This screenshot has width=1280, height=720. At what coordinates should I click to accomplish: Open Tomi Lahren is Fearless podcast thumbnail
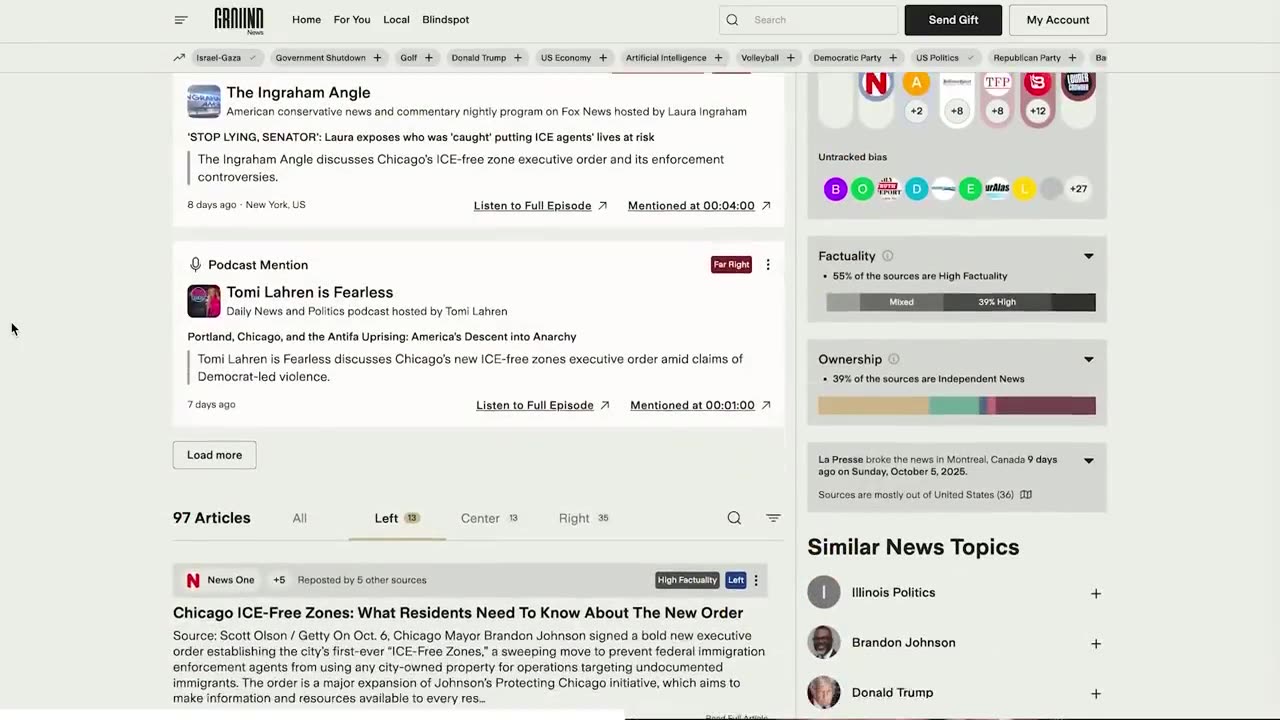click(x=204, y=301)
